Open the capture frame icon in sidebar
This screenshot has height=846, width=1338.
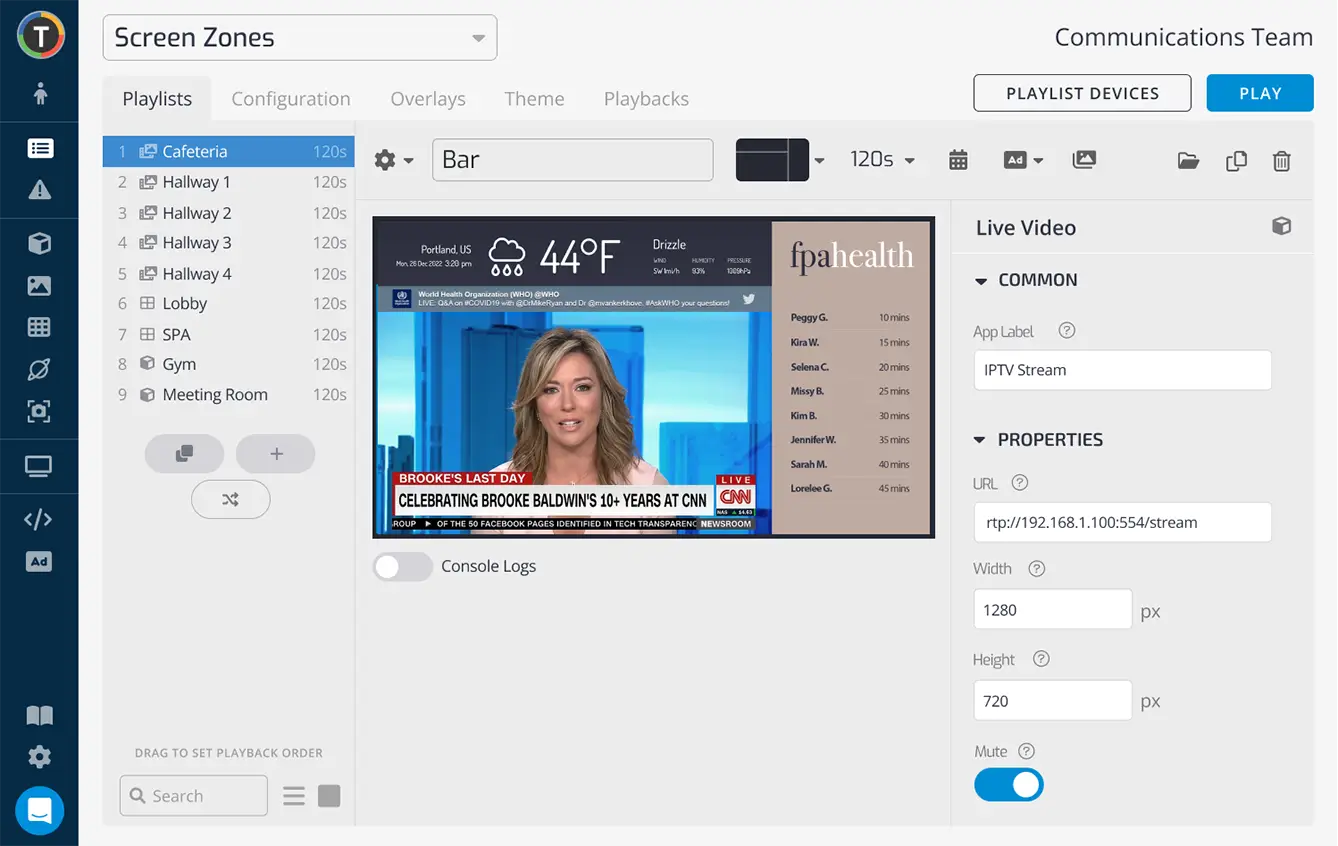(x=40, y=411)
